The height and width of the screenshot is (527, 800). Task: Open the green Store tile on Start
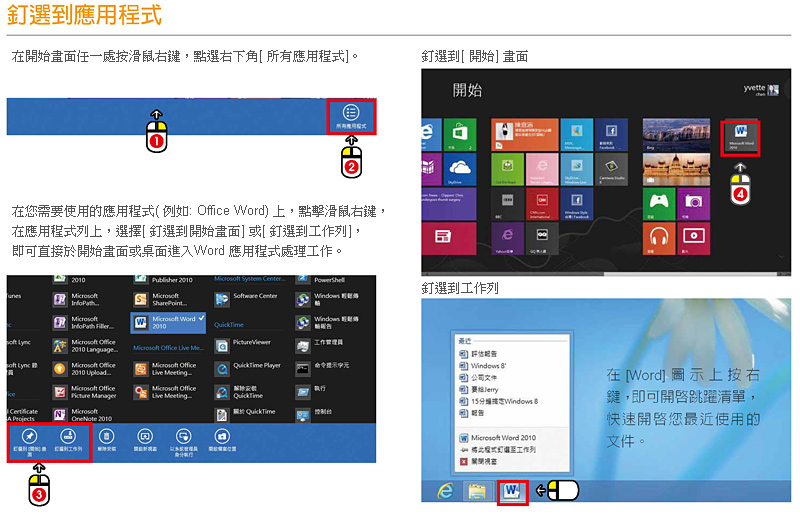460,135
